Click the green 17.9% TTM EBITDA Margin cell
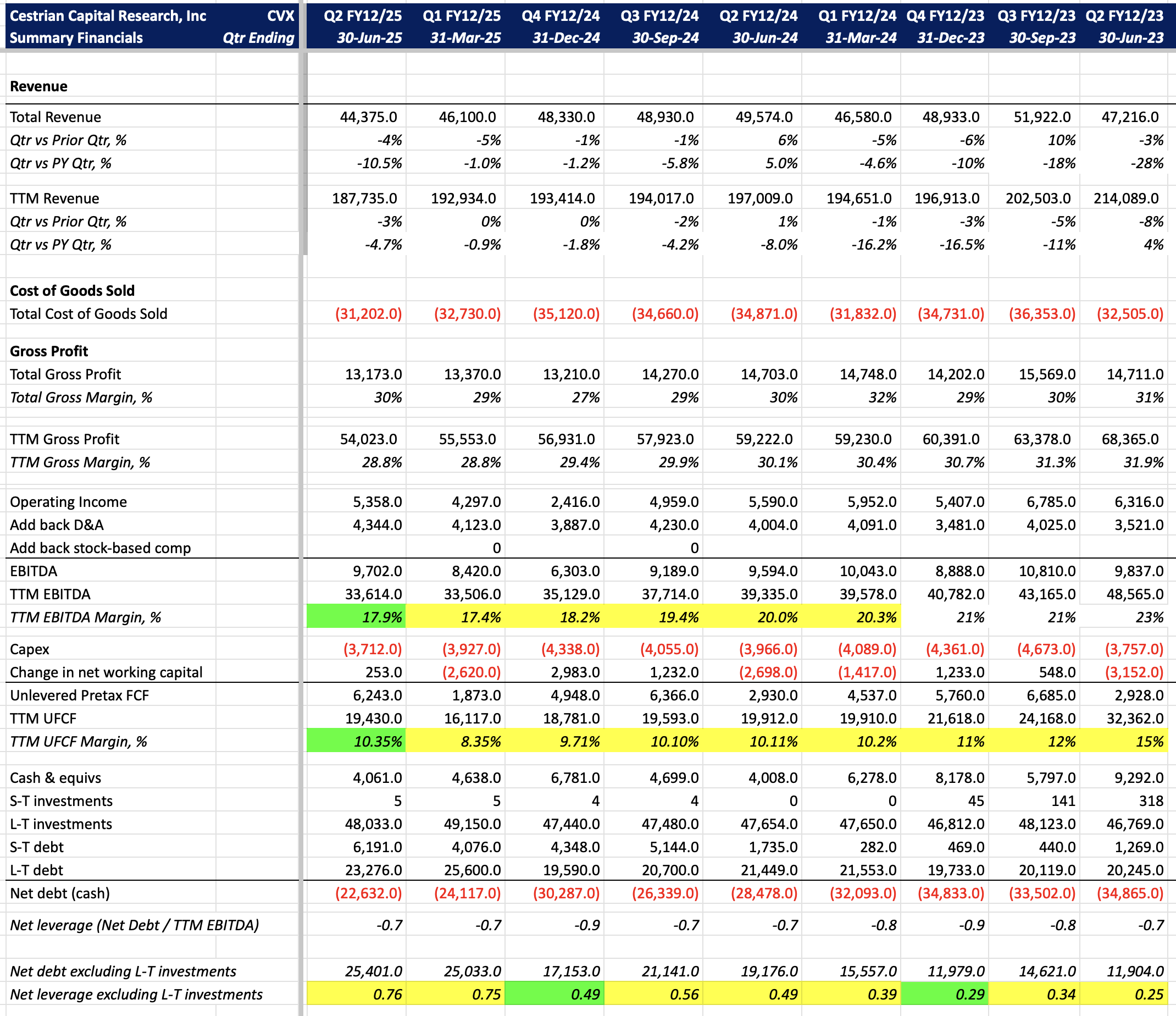1176x1016 pixels. tap(357, 617)
